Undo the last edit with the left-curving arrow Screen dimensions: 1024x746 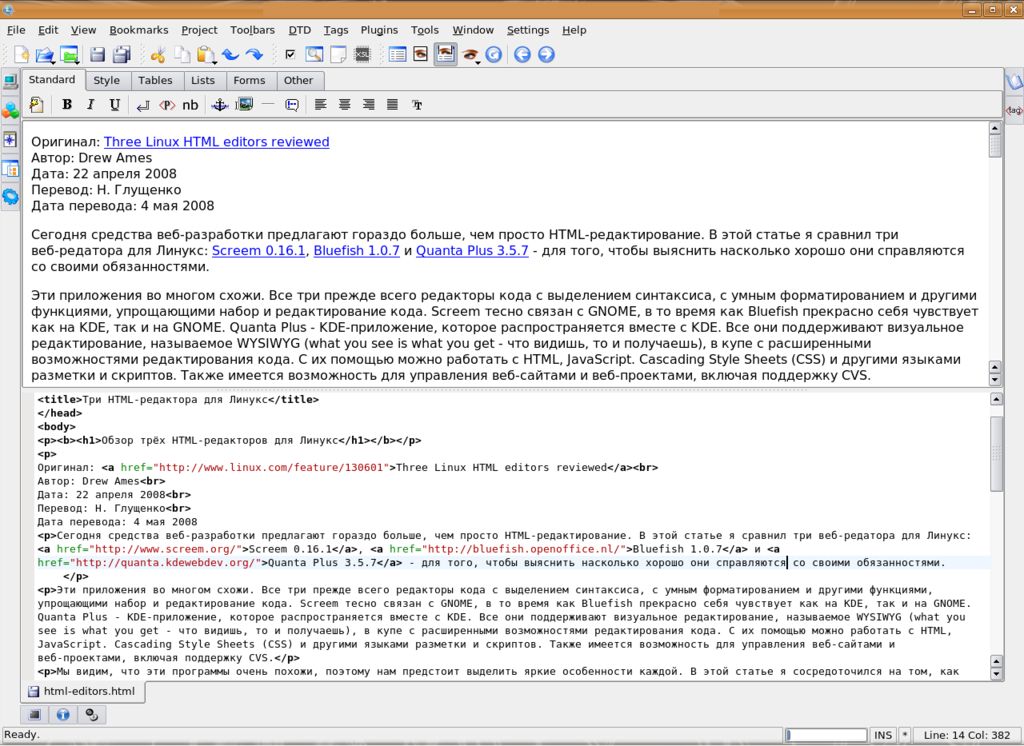pyautogui.click(x=230, y=54)
